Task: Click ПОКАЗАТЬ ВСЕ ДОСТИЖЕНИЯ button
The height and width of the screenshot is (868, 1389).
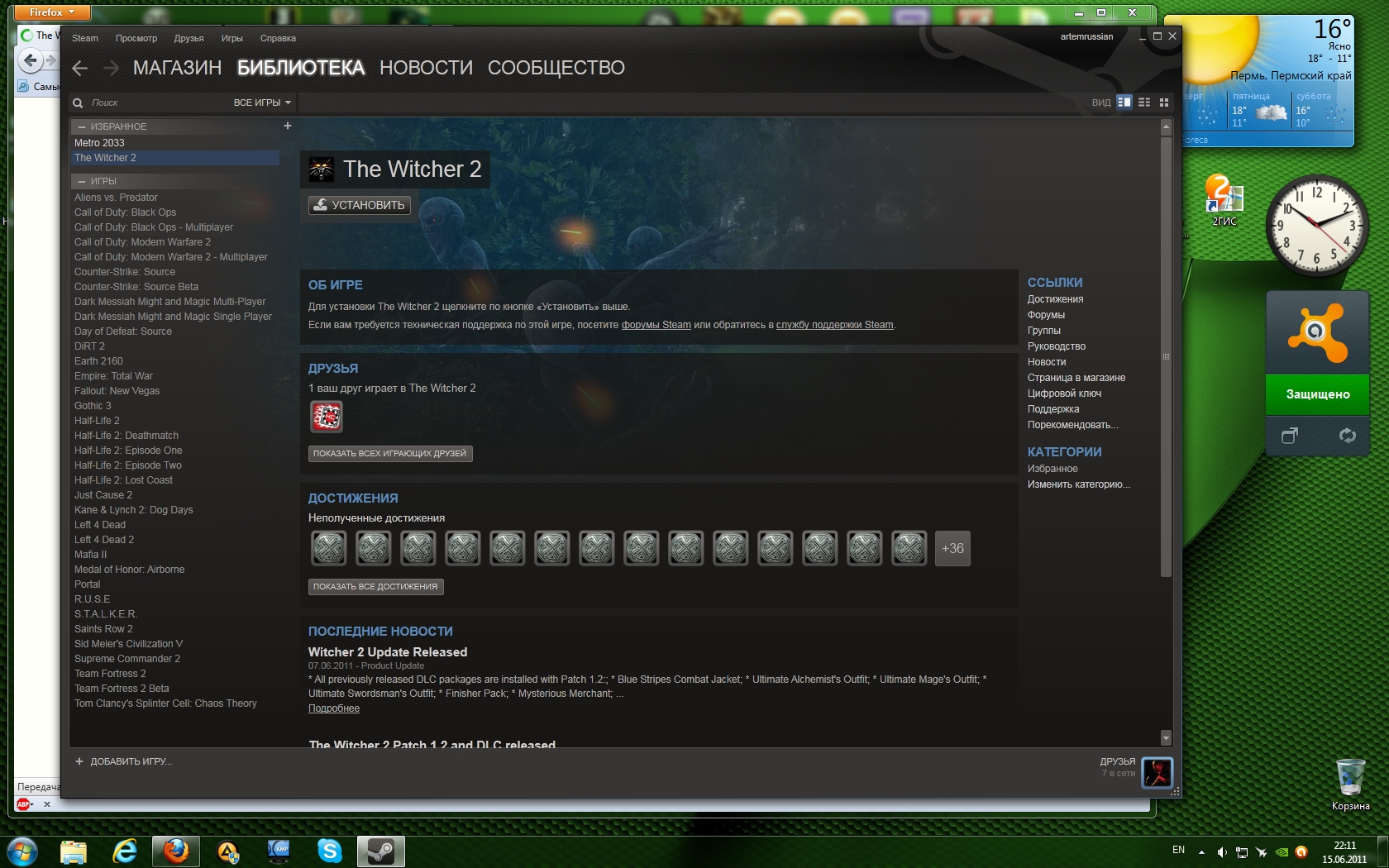Action: point(375,586)
